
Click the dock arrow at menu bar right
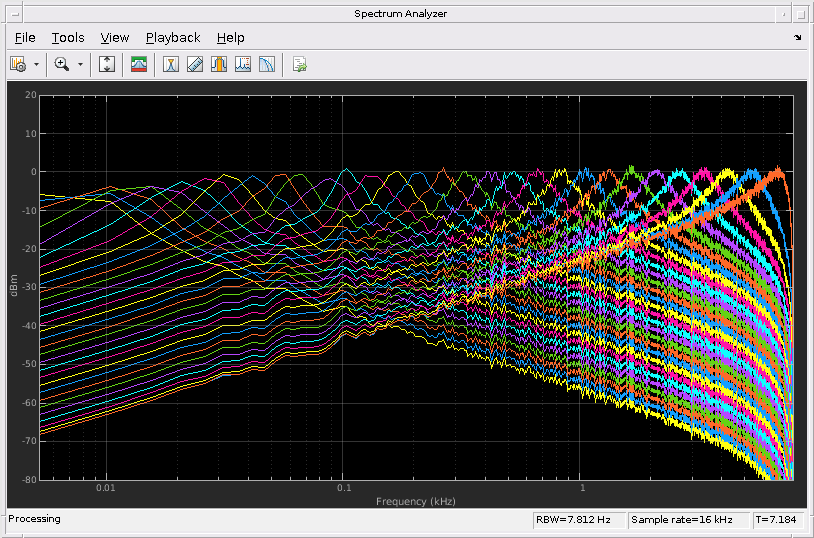click(797, 37)
